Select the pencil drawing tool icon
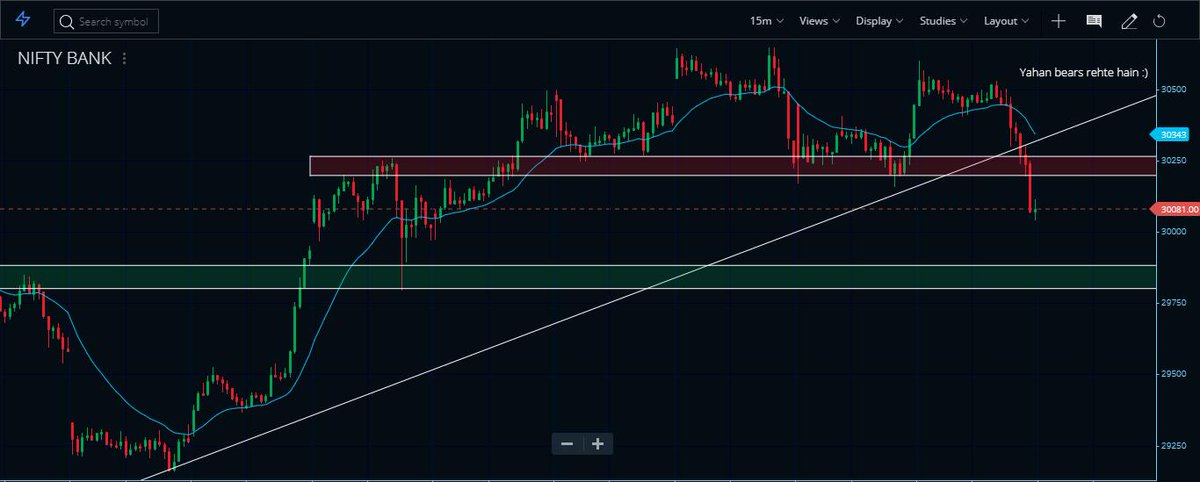The width and height of the screenshot is (1200, 482). click(1129, 21)
